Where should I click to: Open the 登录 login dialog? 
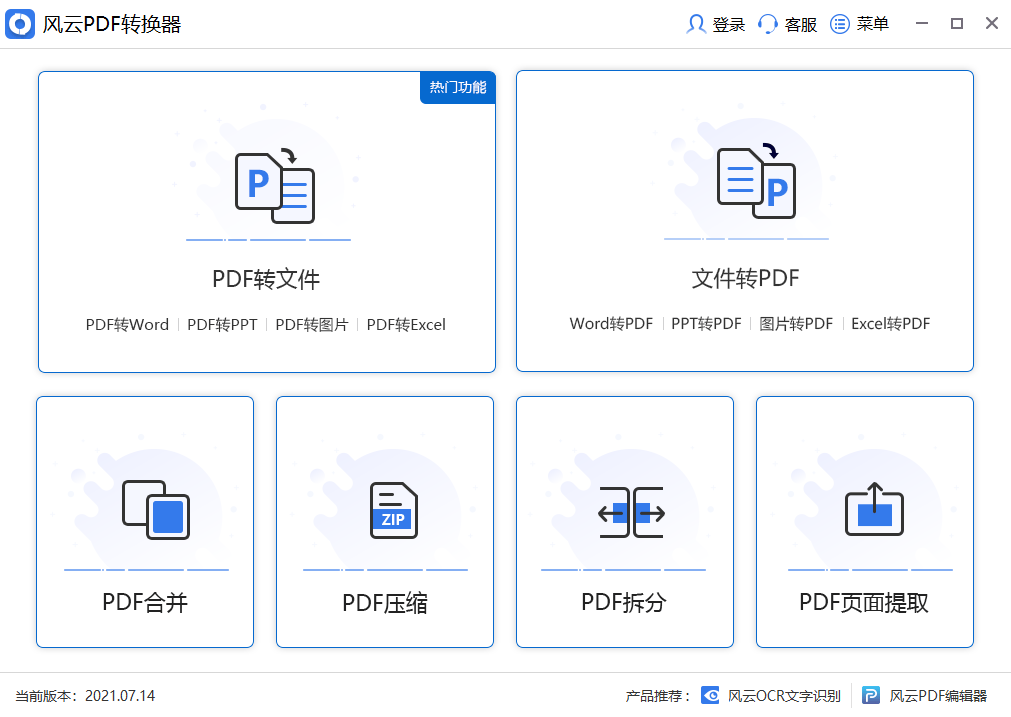714,23
